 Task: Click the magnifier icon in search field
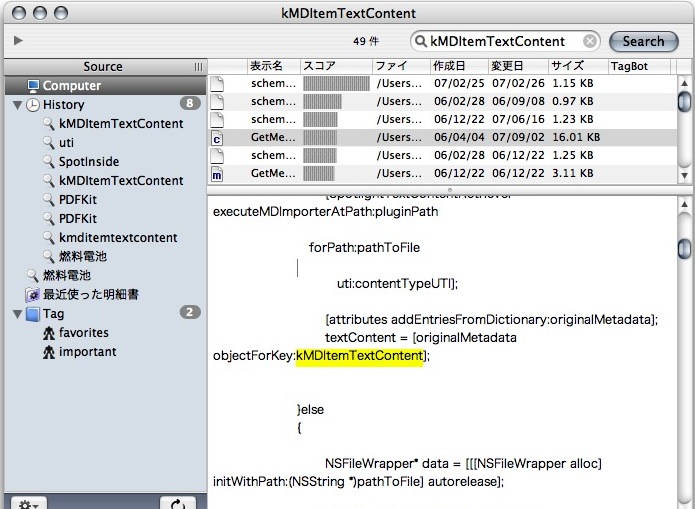420,41
